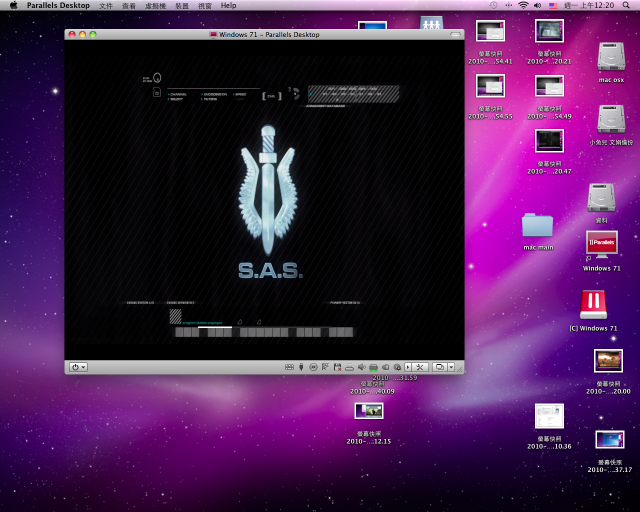Image resolution: width=640 pixels, height=512 pixels.
Task: Open the 查看 menu
Action: point(129,6)
